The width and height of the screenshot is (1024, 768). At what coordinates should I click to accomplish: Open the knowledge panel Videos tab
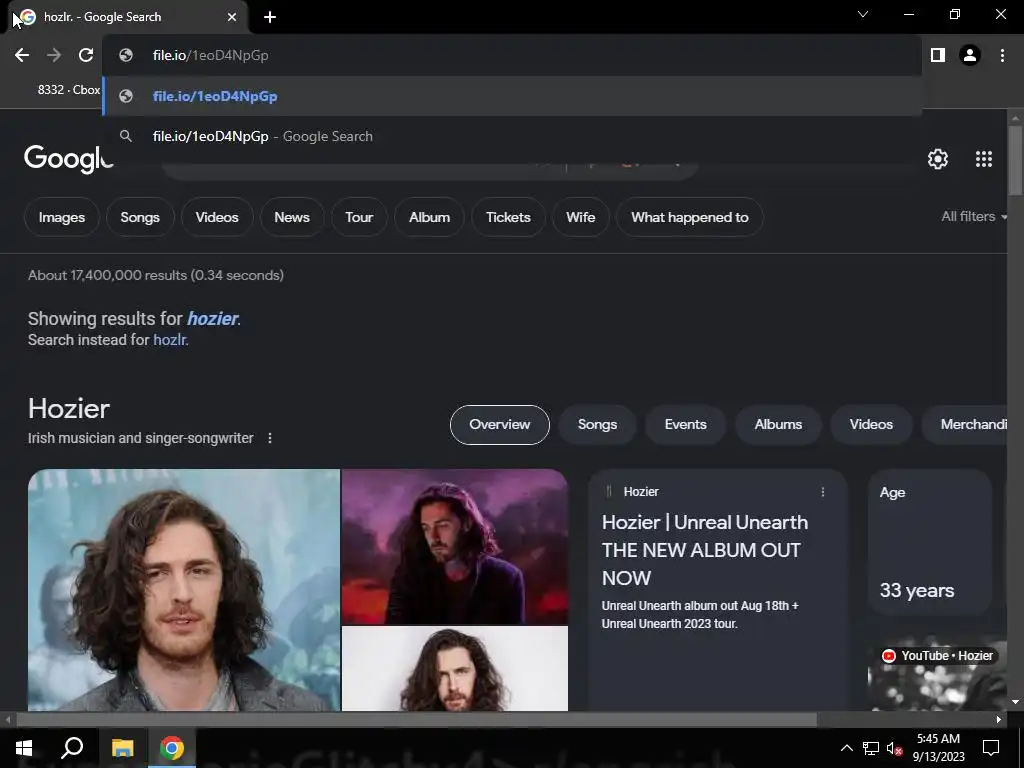coord(871,424)
